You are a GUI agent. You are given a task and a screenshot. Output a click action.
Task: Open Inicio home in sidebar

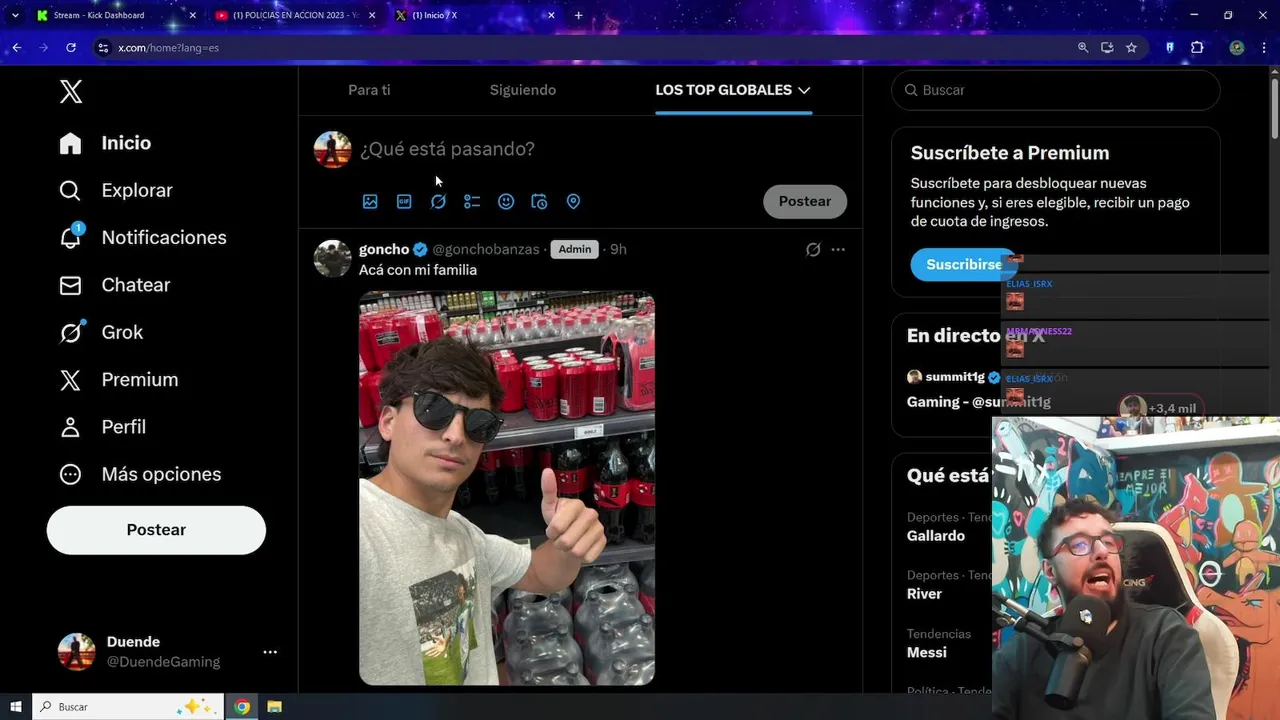pyautogui.click(x=105, y=143)
